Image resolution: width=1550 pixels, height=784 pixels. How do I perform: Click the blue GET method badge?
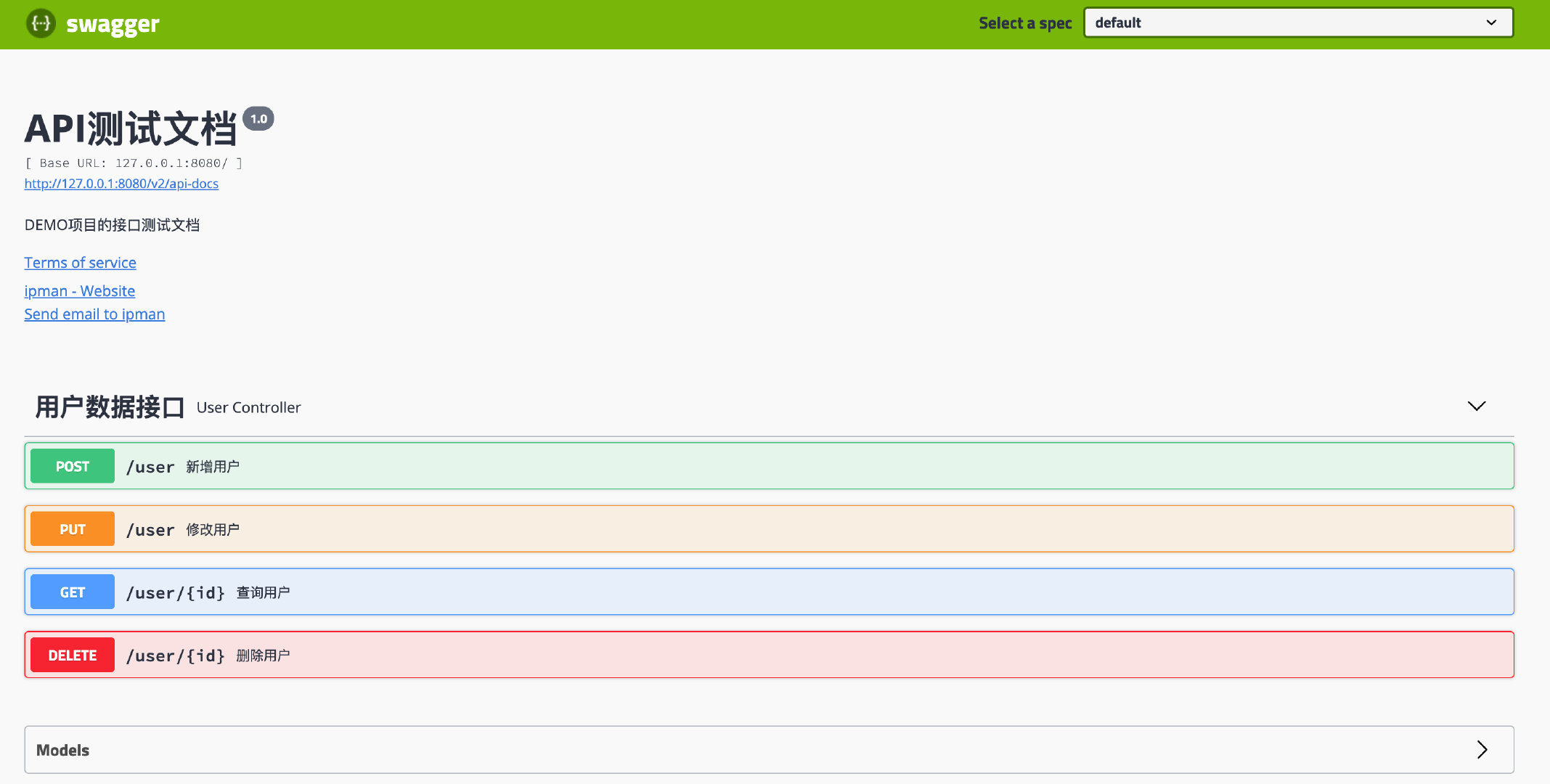pos(73,592)
